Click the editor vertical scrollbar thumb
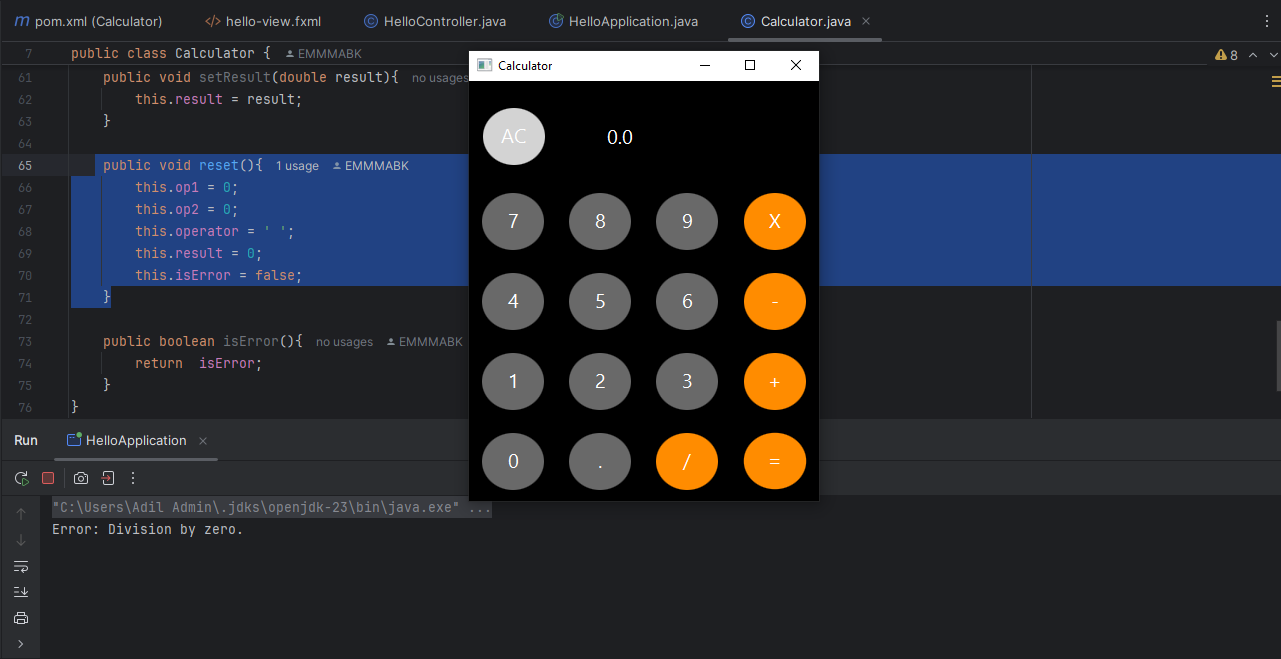 tap(1277, 355)
